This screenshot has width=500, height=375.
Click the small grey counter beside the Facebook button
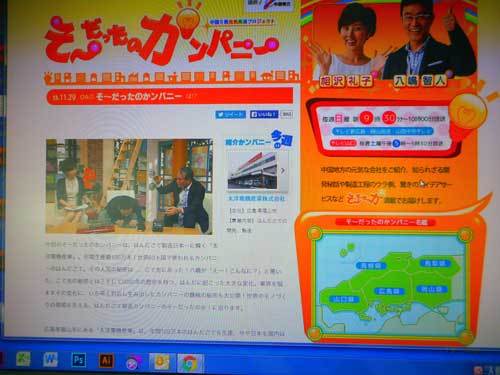pyautogui.click(x=287, y=114)
